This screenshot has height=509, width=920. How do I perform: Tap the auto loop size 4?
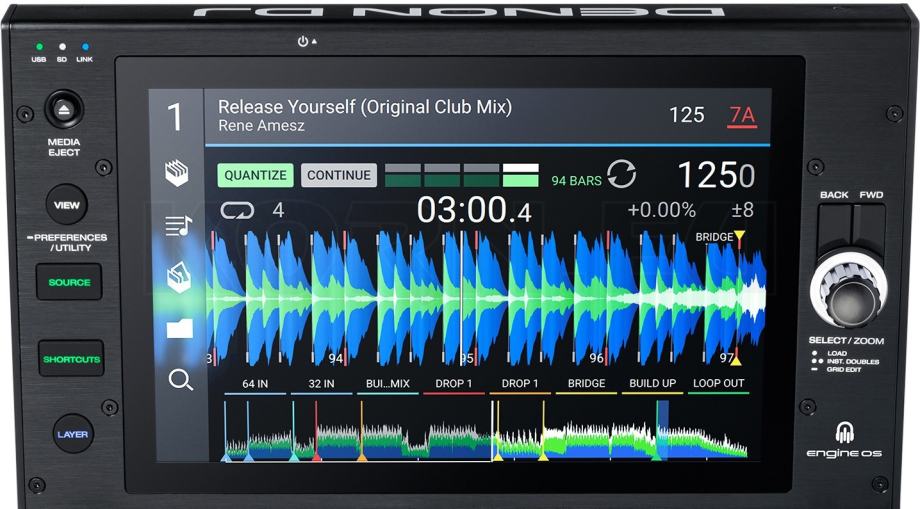tap(278, 210)
